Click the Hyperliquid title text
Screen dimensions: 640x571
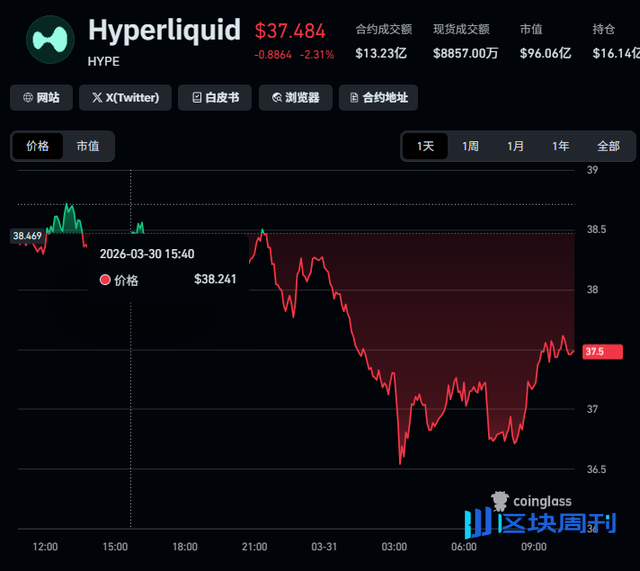click(164, 31)
